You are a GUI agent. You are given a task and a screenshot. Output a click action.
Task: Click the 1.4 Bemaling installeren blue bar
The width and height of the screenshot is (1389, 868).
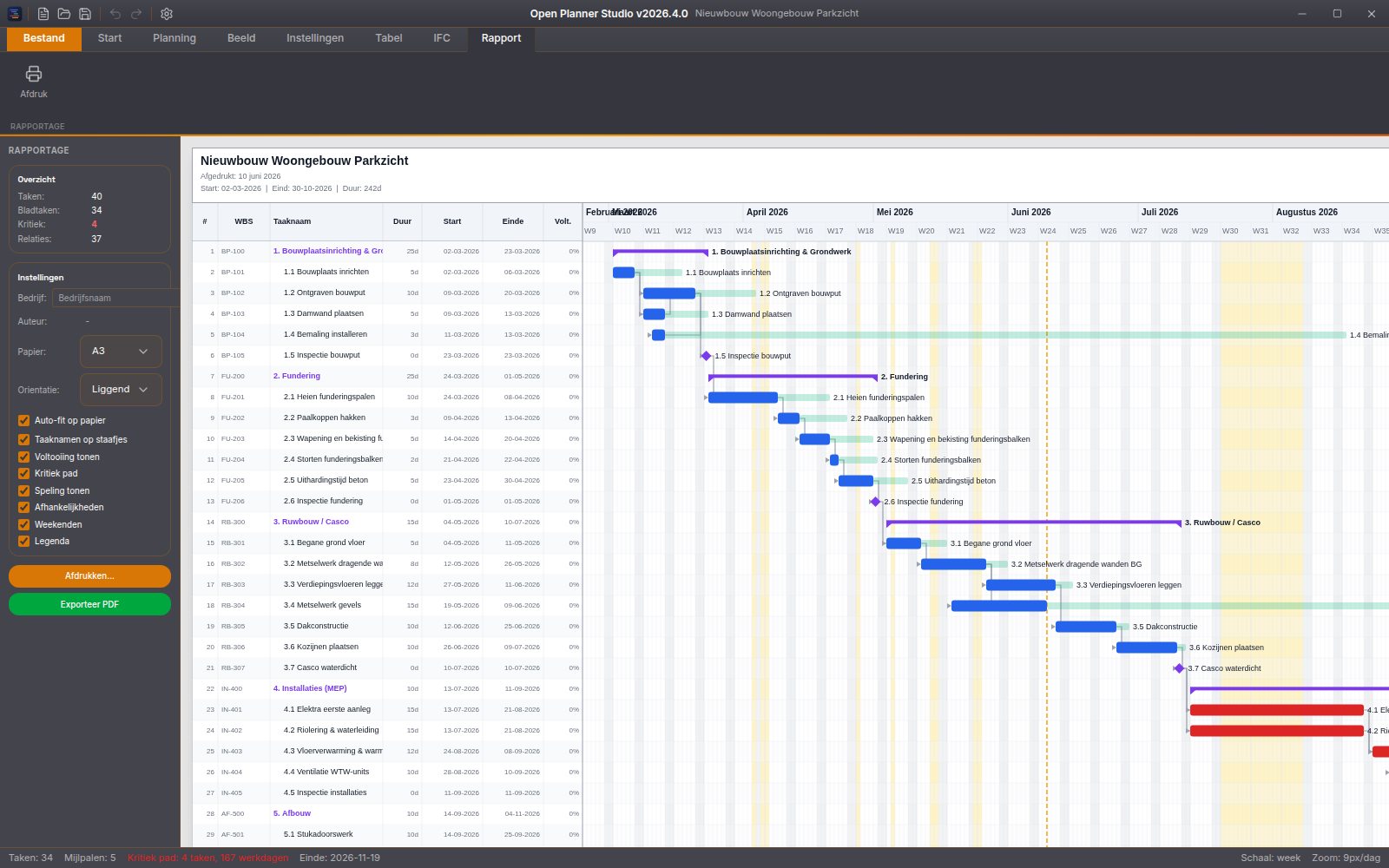coord(658,335)
